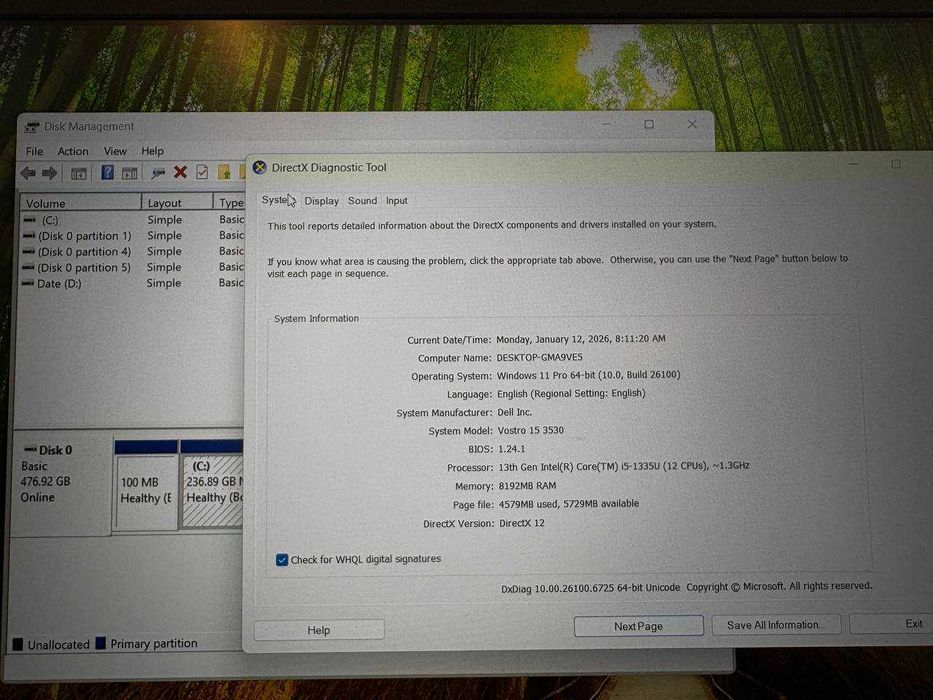Click Save All Information button

[x=776, y=625]
